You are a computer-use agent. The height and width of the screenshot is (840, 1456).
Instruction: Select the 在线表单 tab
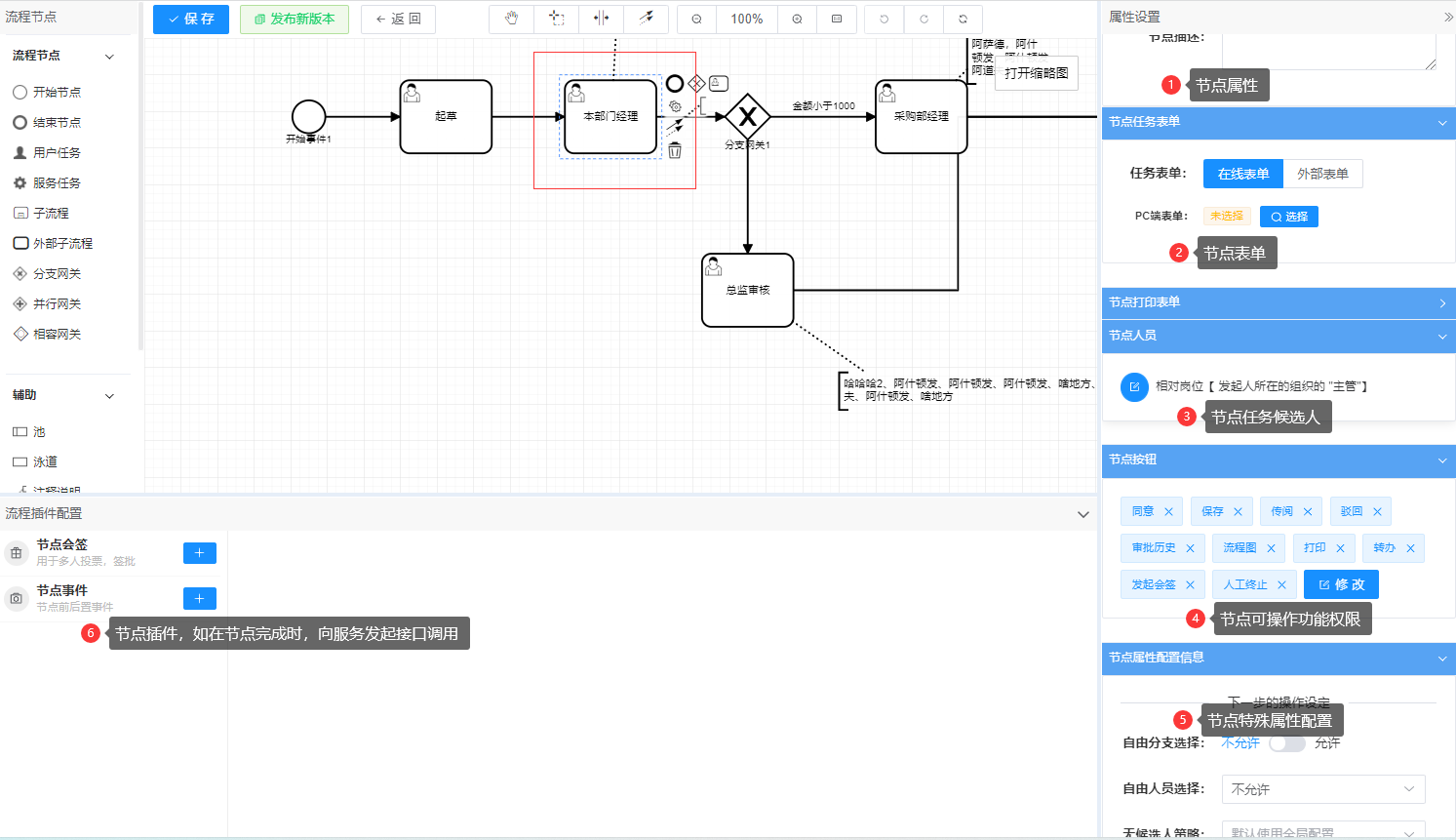[1243, 174]
